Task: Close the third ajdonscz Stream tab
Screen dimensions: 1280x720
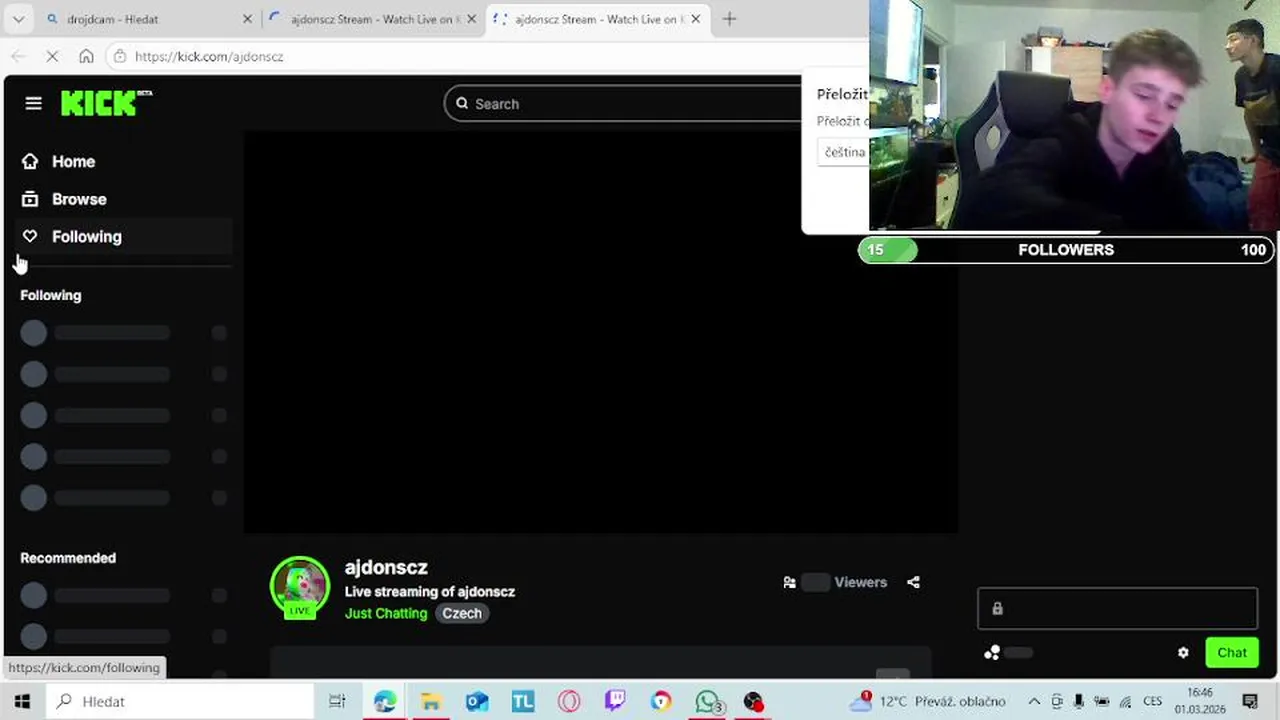Action: click(696, 19)
